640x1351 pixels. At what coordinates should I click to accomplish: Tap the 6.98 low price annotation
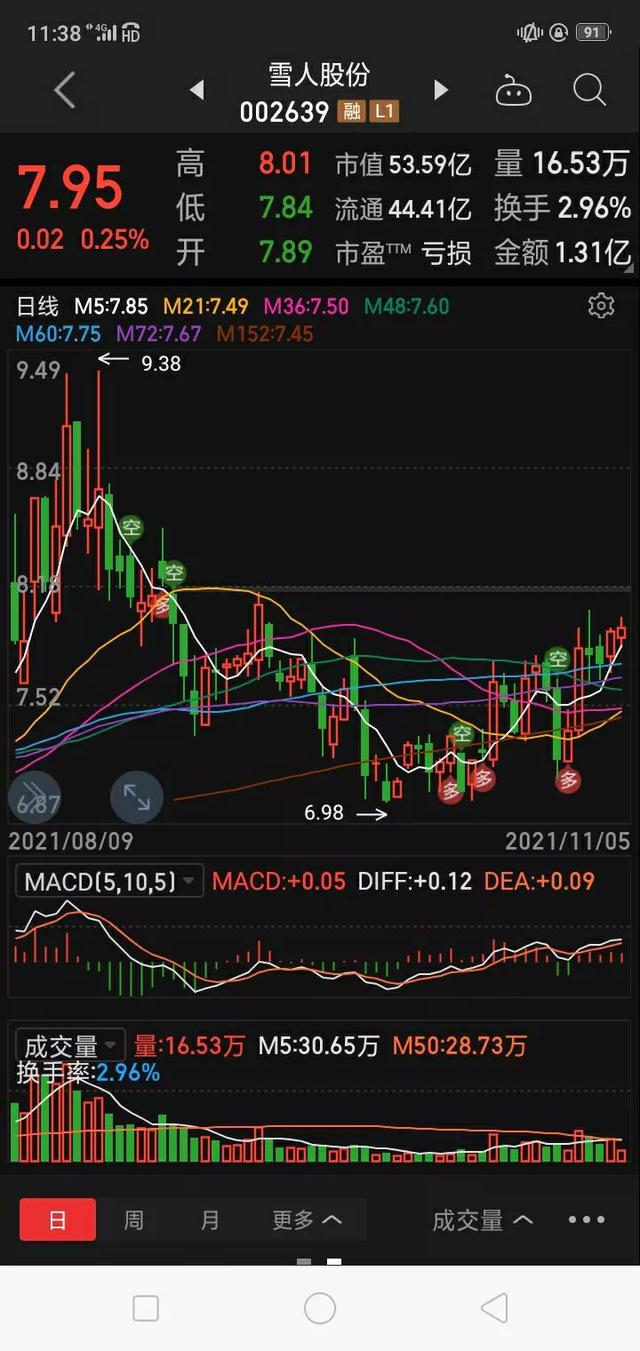[324, 813]
